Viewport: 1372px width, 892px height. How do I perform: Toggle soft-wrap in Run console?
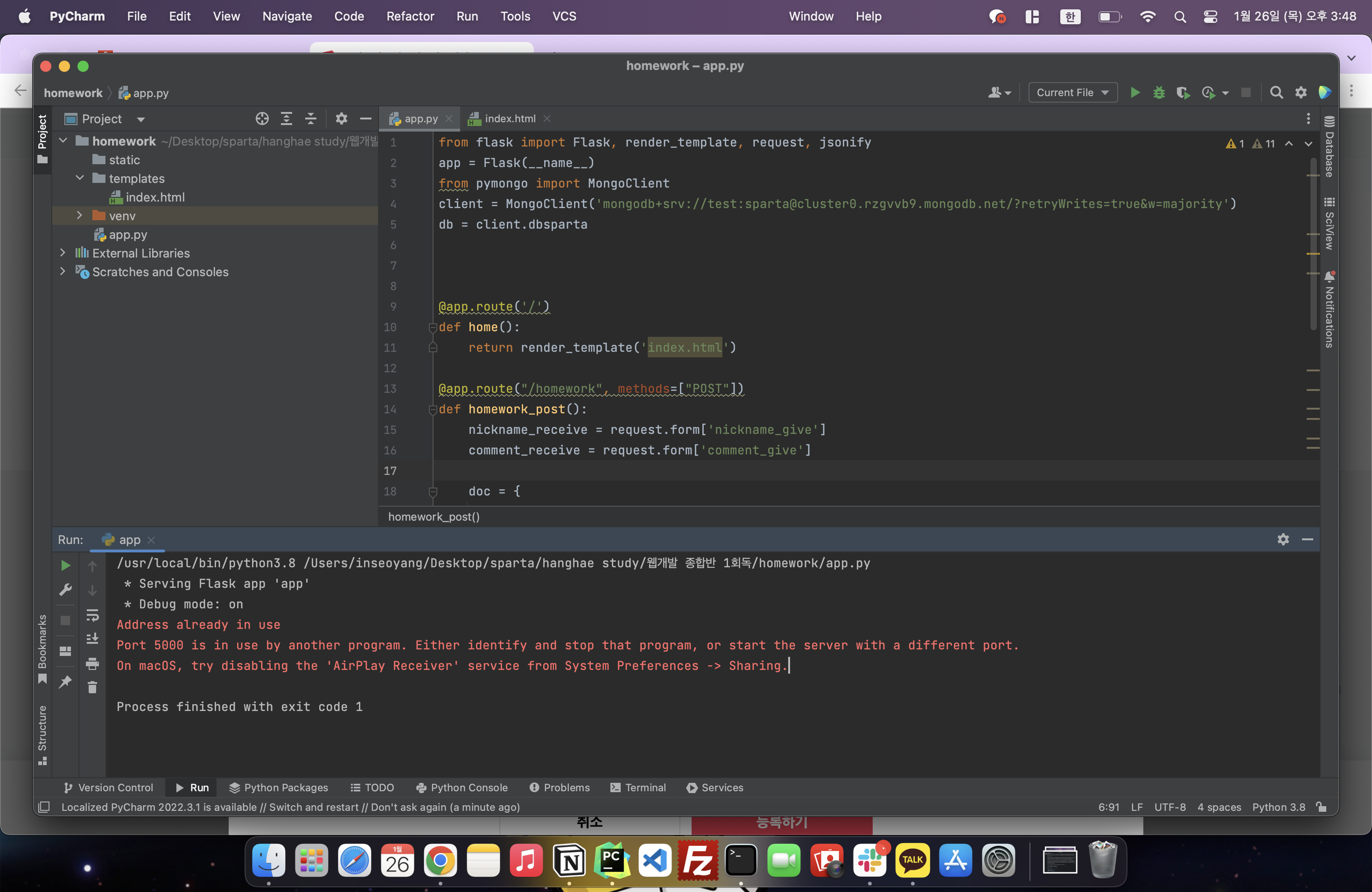[x=92, y=615]
